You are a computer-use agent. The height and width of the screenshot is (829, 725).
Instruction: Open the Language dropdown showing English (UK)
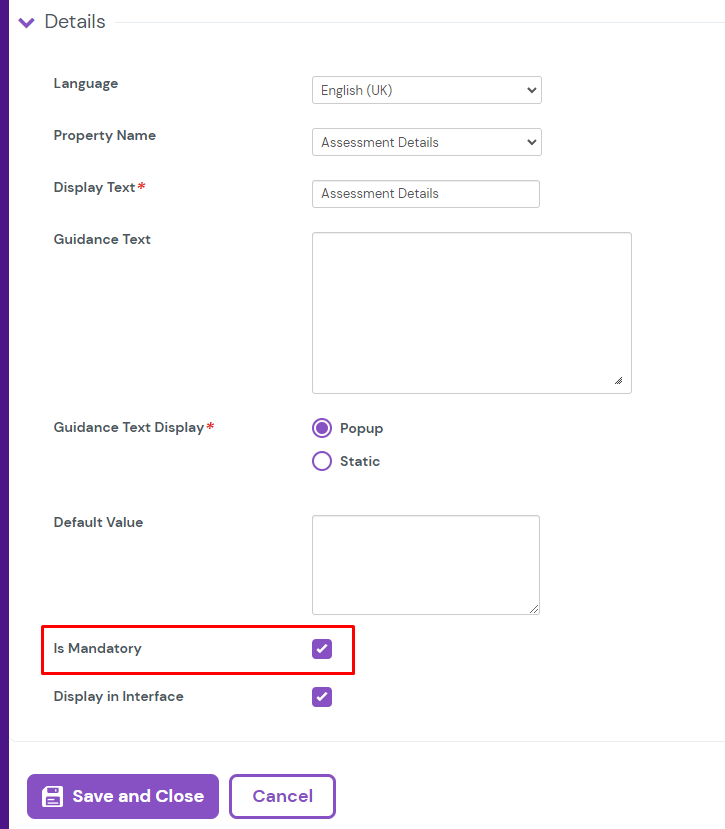(x=426, y=90)
